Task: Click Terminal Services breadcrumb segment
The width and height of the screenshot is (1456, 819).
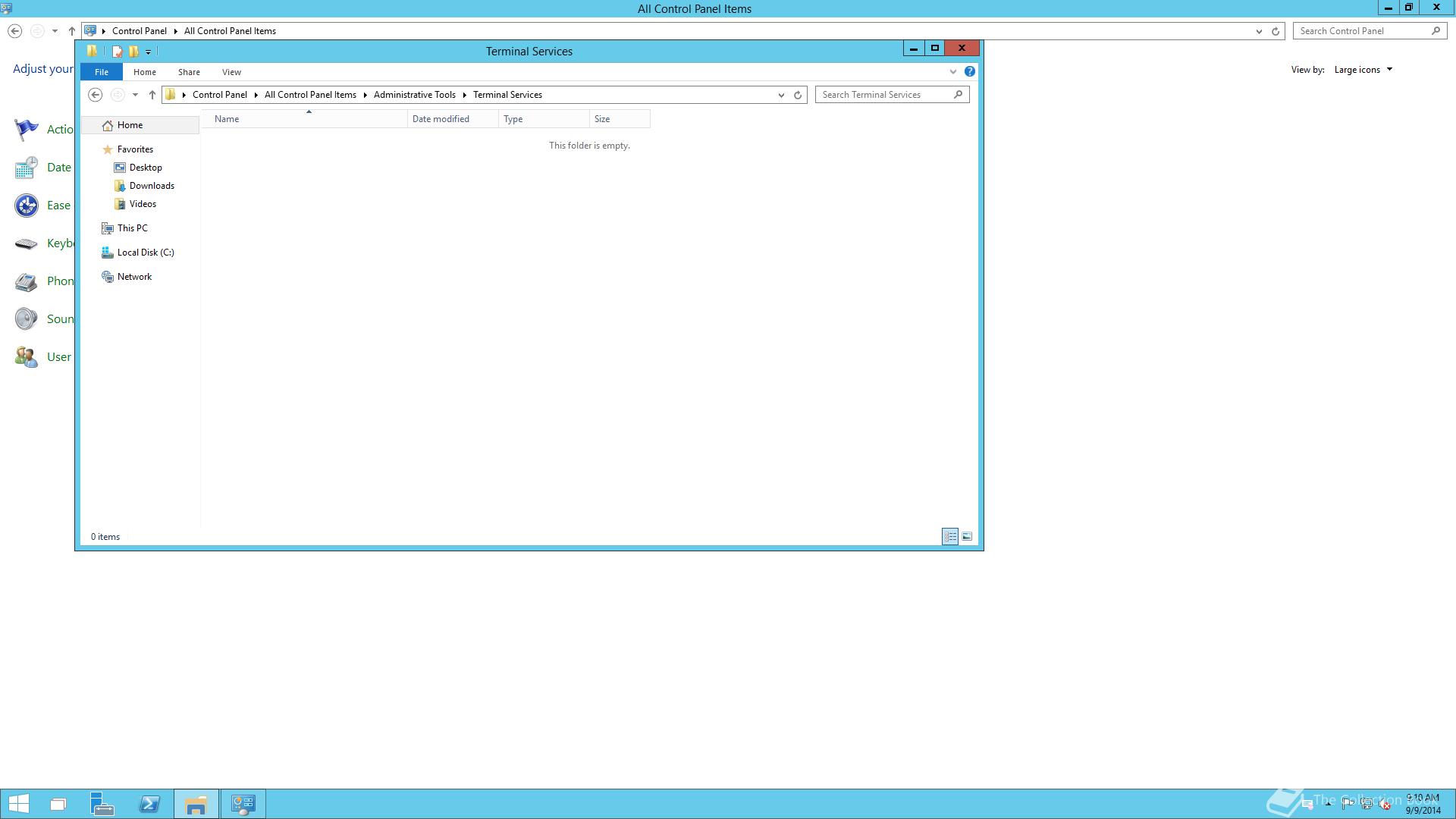Action: click(507, 95)
